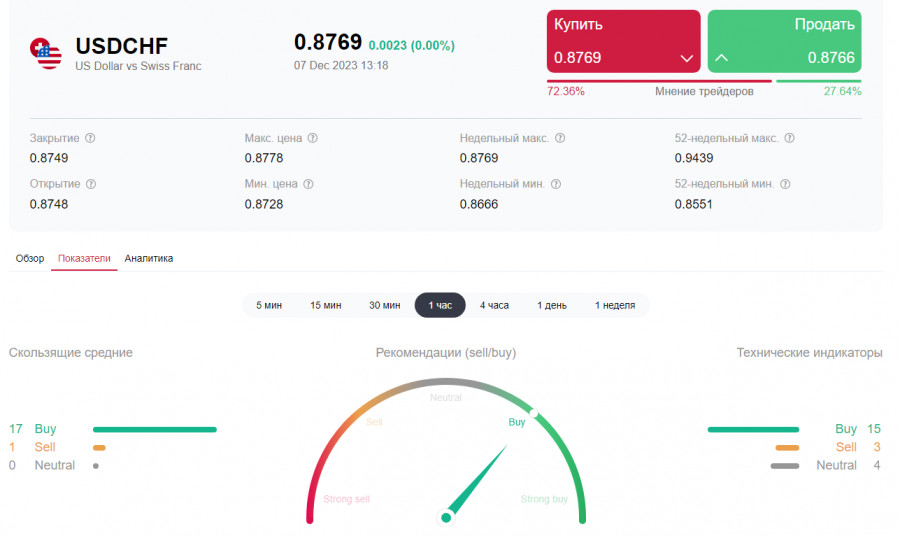Viewport: 900px width, 536px height.
Task: Click the max price value 0.8778
Action: click(263, 158)
